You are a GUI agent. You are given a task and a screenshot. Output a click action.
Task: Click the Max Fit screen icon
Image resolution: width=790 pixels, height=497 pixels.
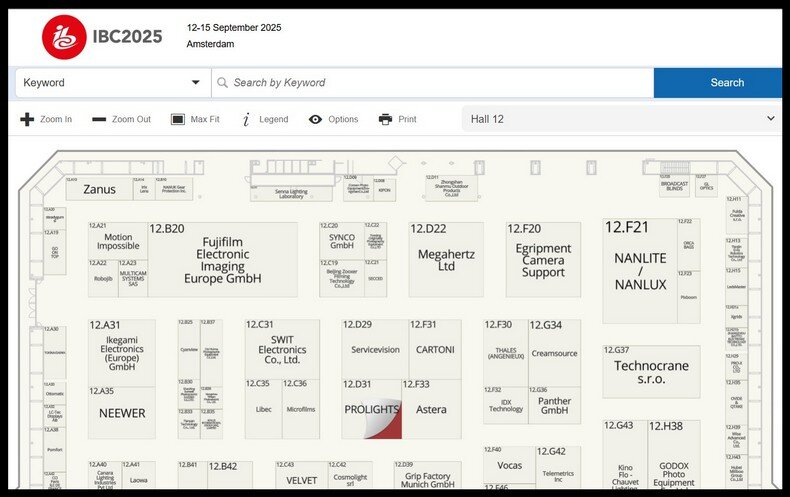(178, 119)
